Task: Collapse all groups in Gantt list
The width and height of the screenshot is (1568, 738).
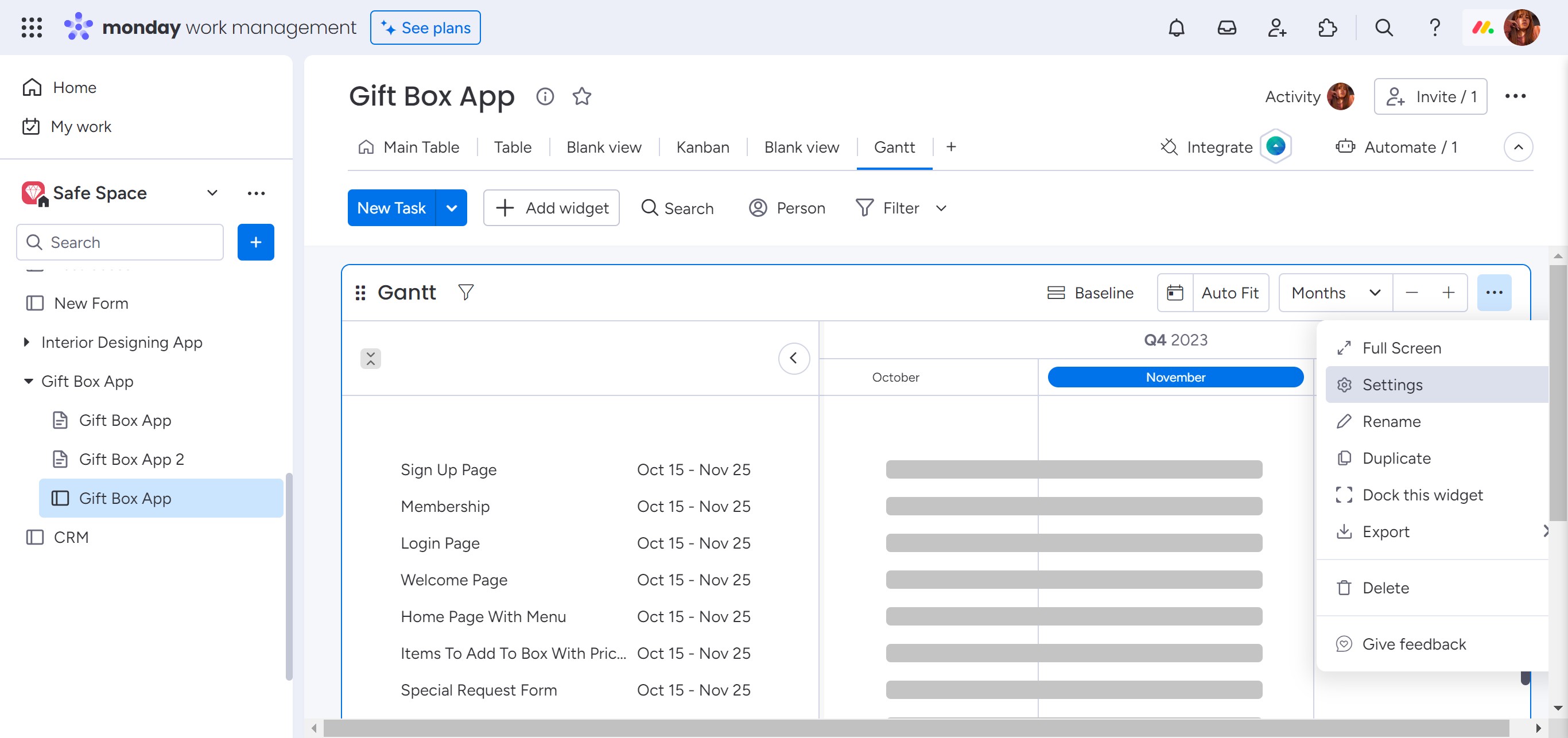Action: pos(371,358)
